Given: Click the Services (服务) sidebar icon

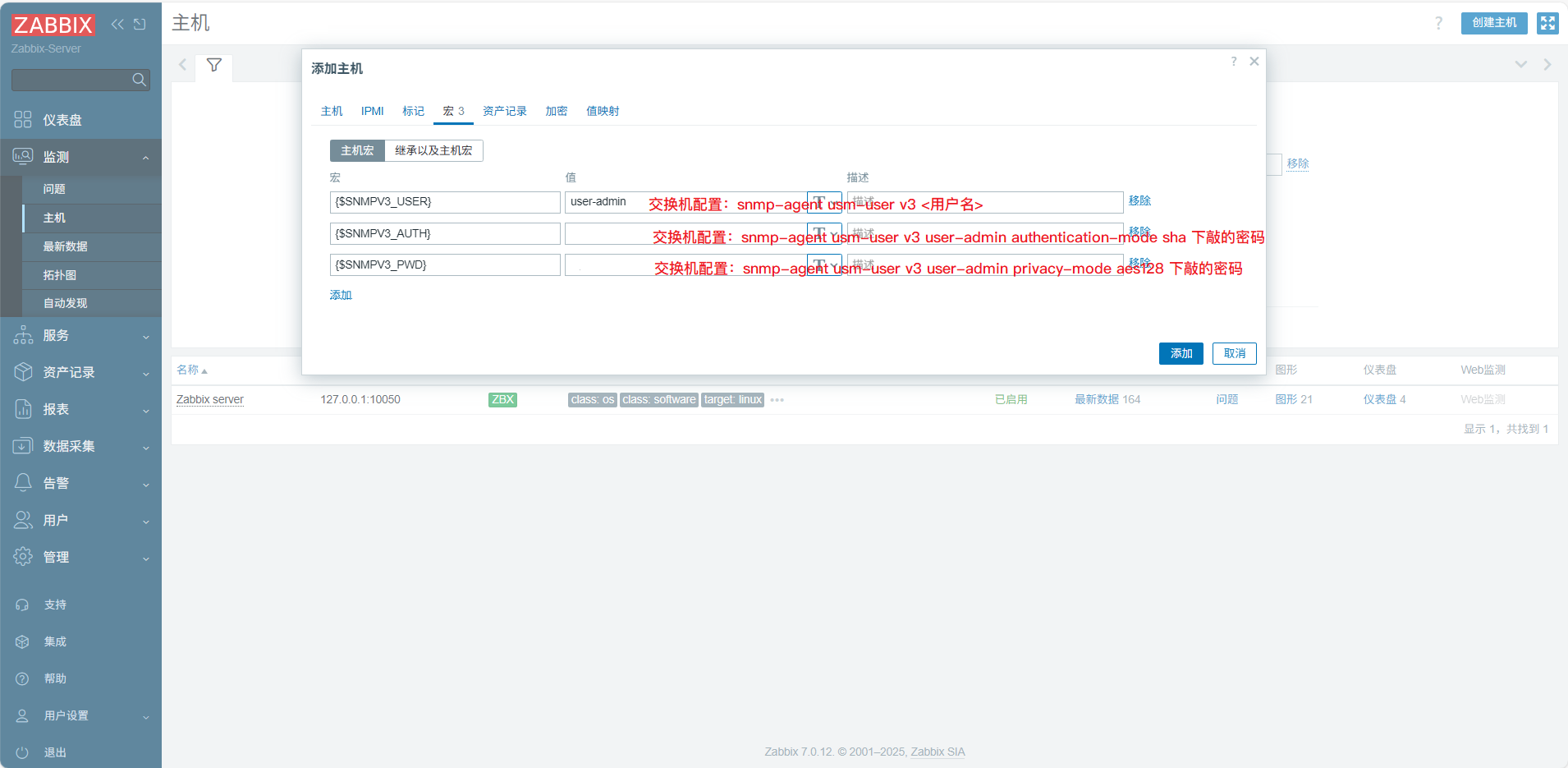Looking at the screenshot, I should tap(23, 335).
